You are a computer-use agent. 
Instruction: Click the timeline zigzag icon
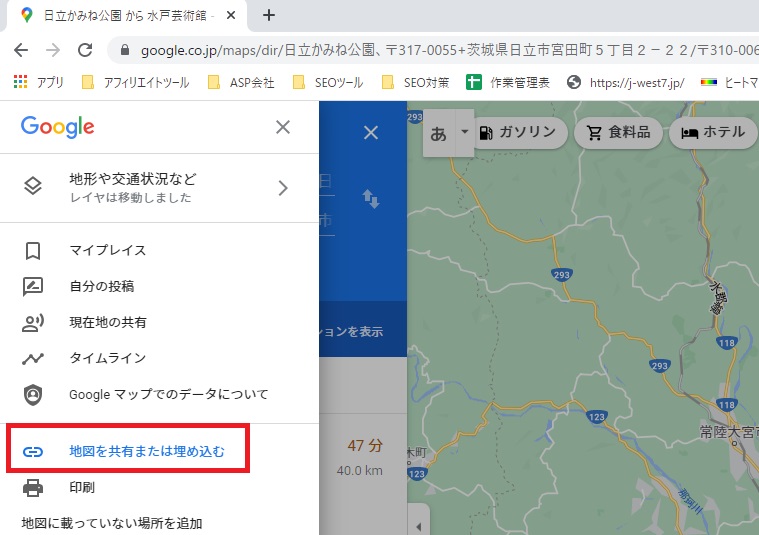point(33,359)
